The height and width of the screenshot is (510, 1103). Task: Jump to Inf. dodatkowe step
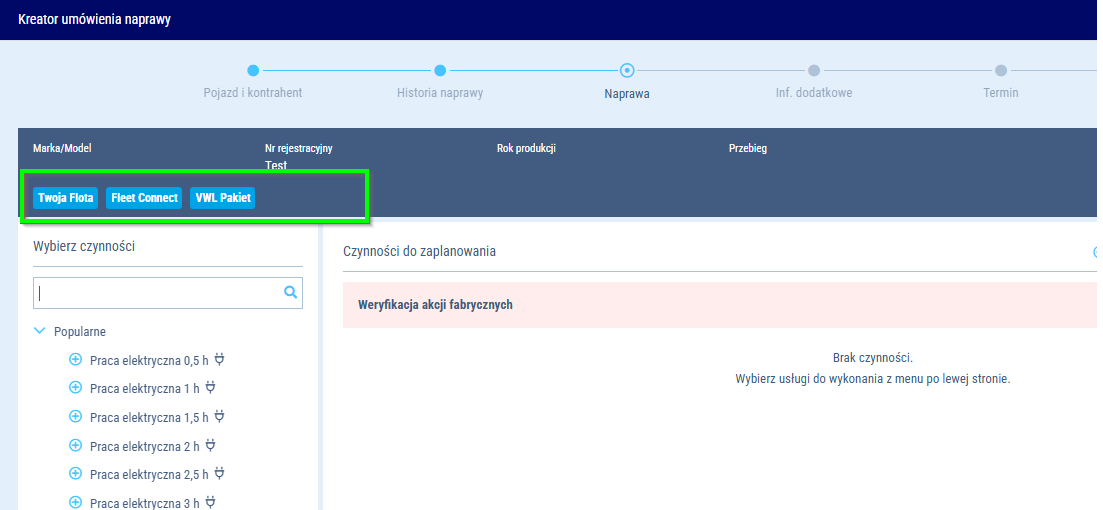[x=814, y=70]
